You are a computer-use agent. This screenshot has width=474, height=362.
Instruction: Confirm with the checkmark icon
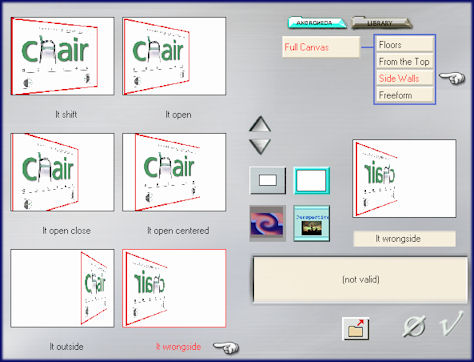click(x=452, y=323)
